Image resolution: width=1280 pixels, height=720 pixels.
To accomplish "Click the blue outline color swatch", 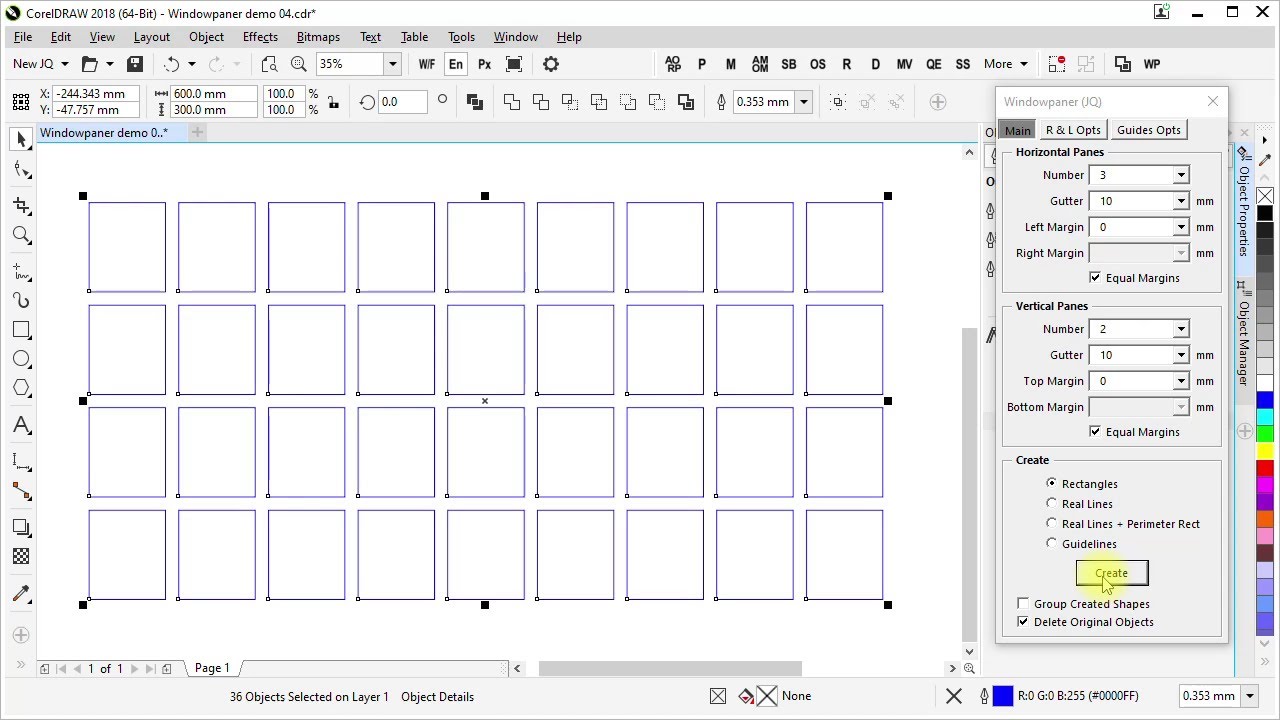I will tap(1003, 696).
